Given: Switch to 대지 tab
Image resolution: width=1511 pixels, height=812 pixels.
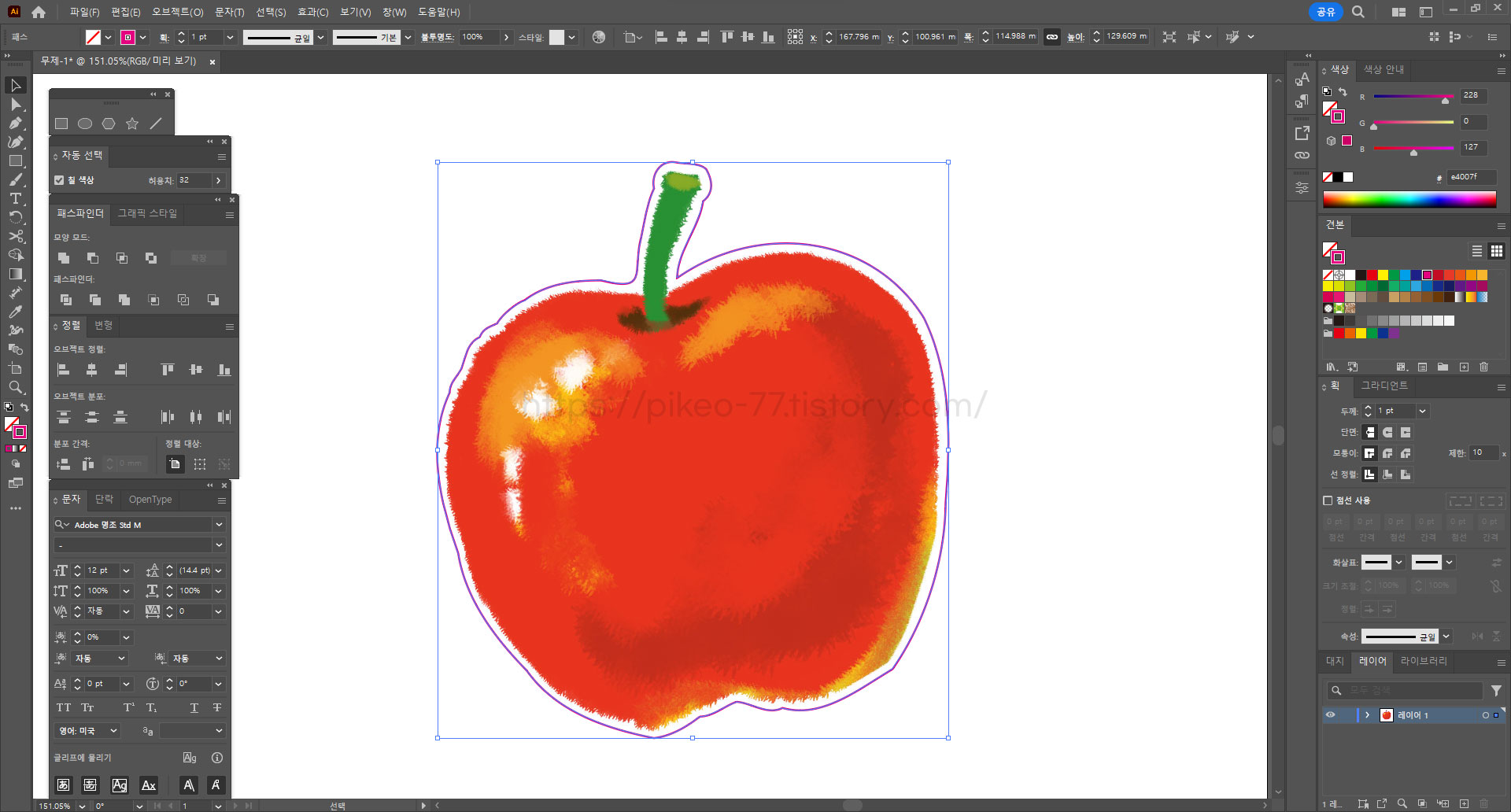Looking at the screenshot, I should pos(1336,661).
